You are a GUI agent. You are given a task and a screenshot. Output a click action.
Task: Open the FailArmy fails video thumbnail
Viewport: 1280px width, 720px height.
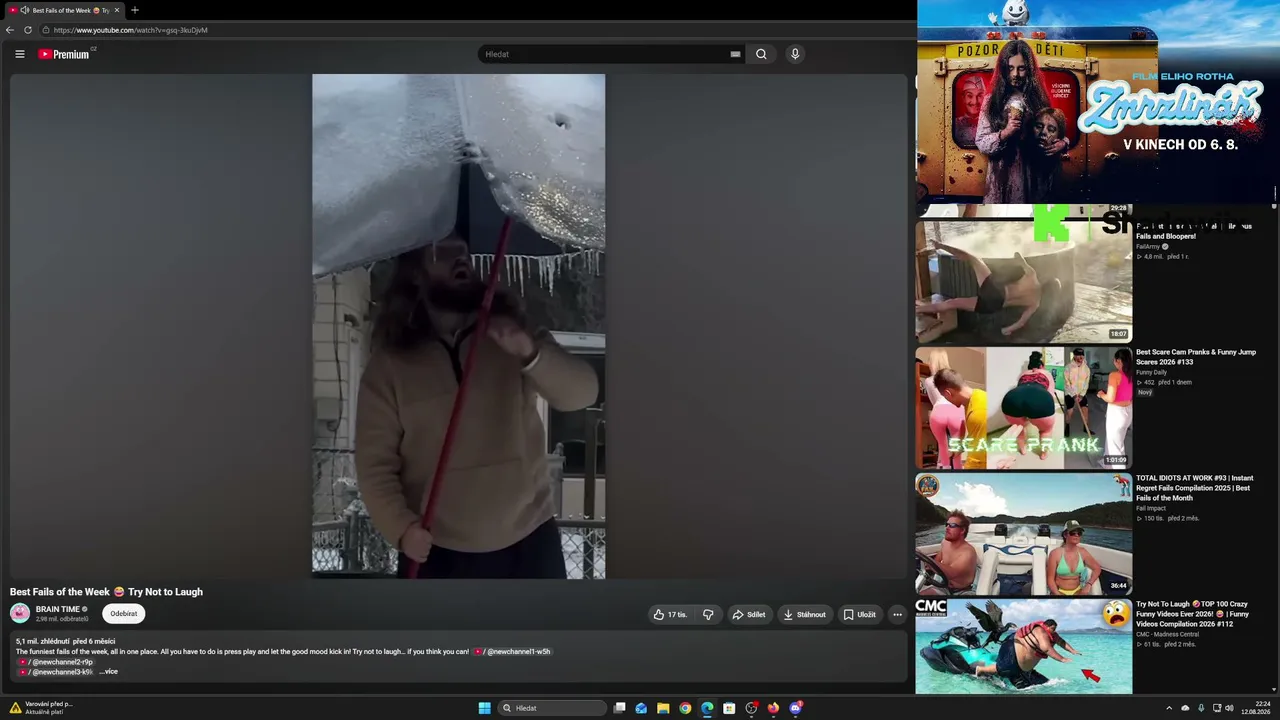[1024, 281]
